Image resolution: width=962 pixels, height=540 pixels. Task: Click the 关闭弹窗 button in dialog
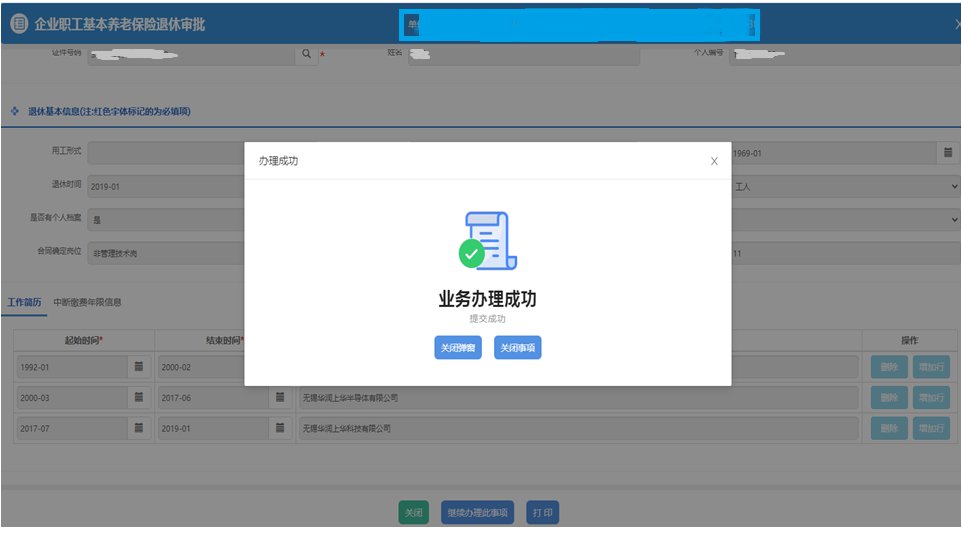[x=458, y=348]
